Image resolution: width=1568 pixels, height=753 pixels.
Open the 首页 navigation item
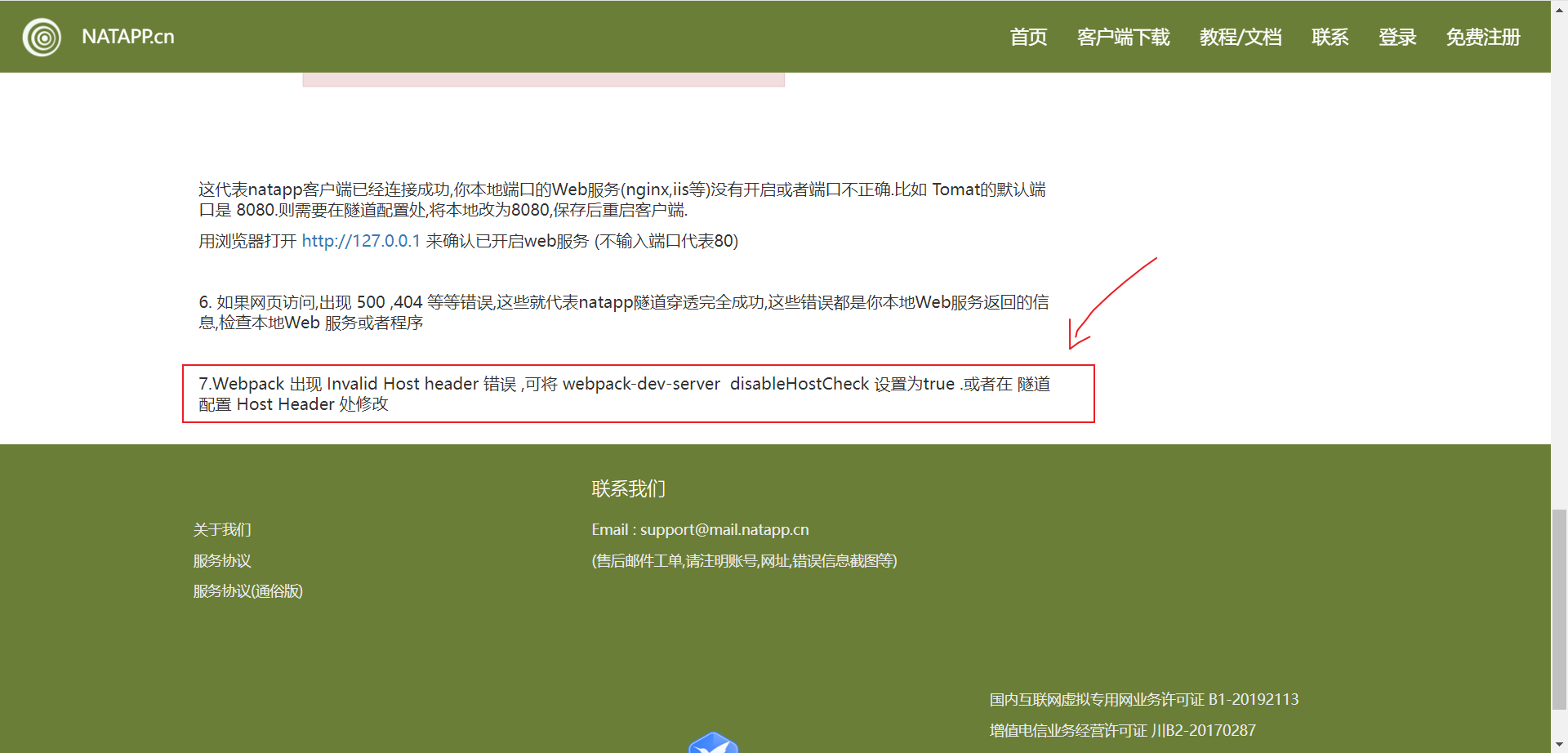(1028, 37)
